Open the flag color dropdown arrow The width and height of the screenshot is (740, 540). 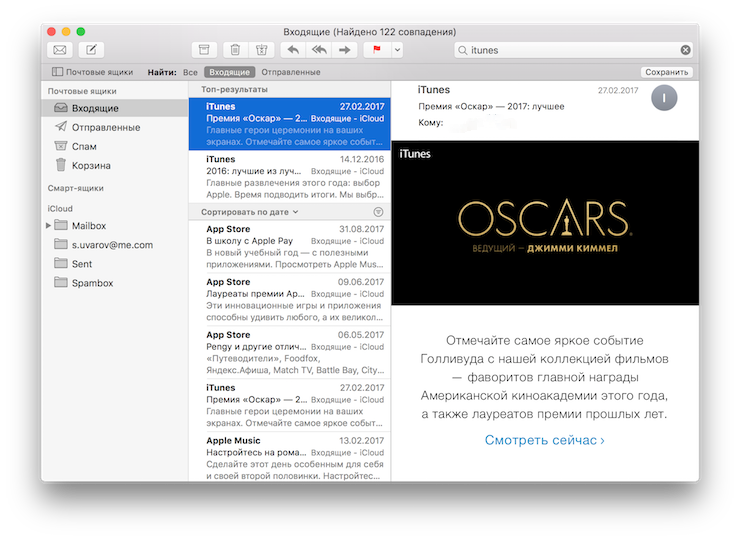tap(397, 50)
